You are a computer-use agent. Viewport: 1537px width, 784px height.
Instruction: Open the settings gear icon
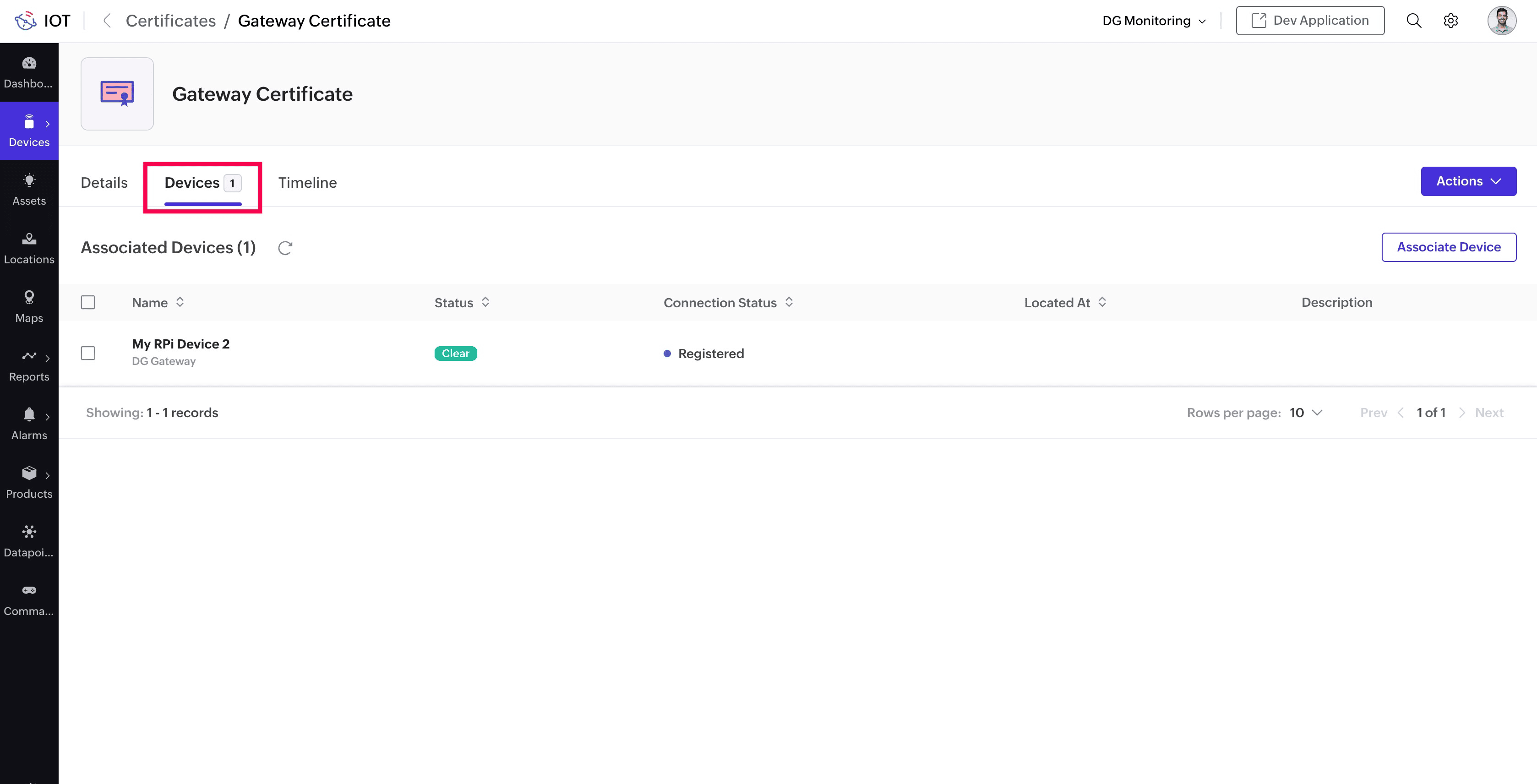click(x=1450, y=21)
